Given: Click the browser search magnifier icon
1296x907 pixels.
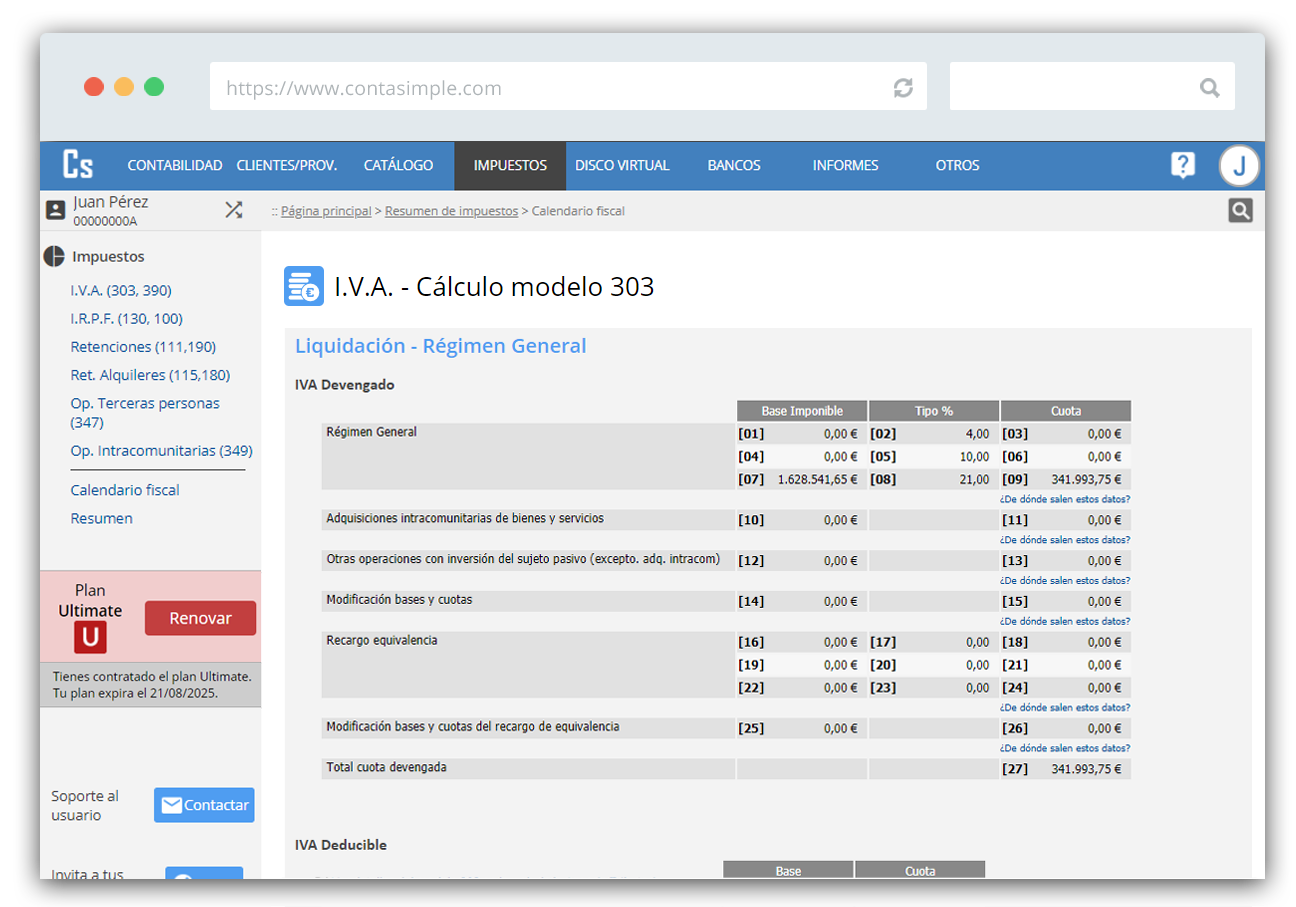Looking at the screenshot, I should coord(1209,88).
